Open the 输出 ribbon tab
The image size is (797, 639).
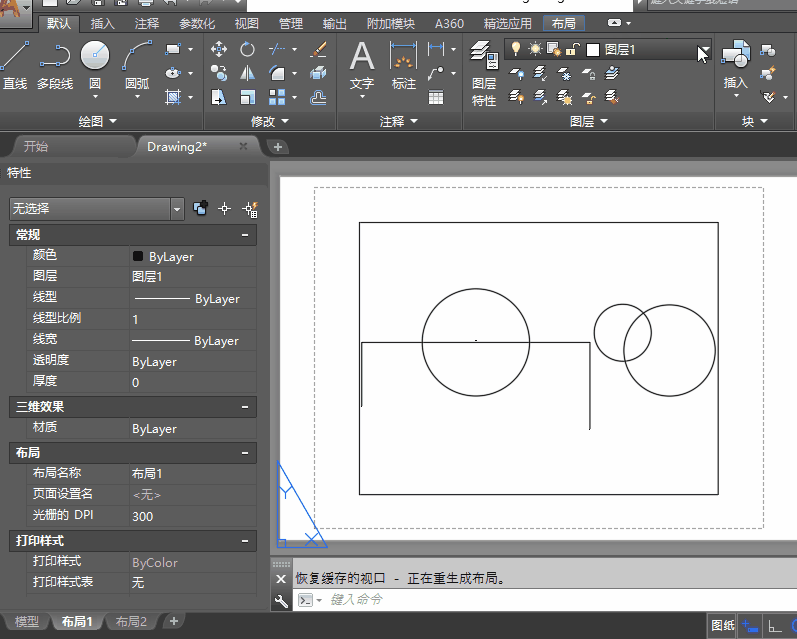[334, 23]
